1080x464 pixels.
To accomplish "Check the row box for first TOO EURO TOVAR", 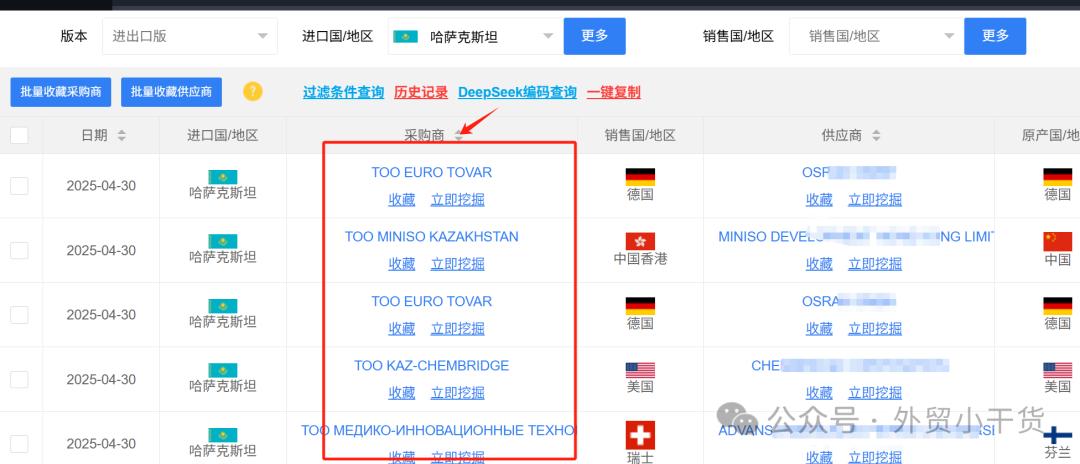I will [19, 186].
